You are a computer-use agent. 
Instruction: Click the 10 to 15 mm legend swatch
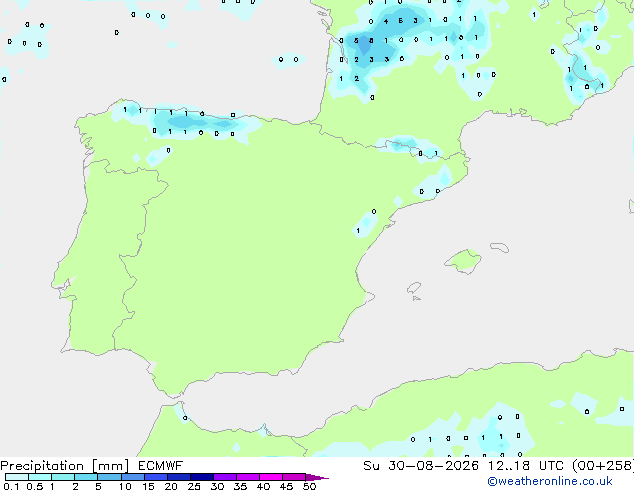point(132,477)
